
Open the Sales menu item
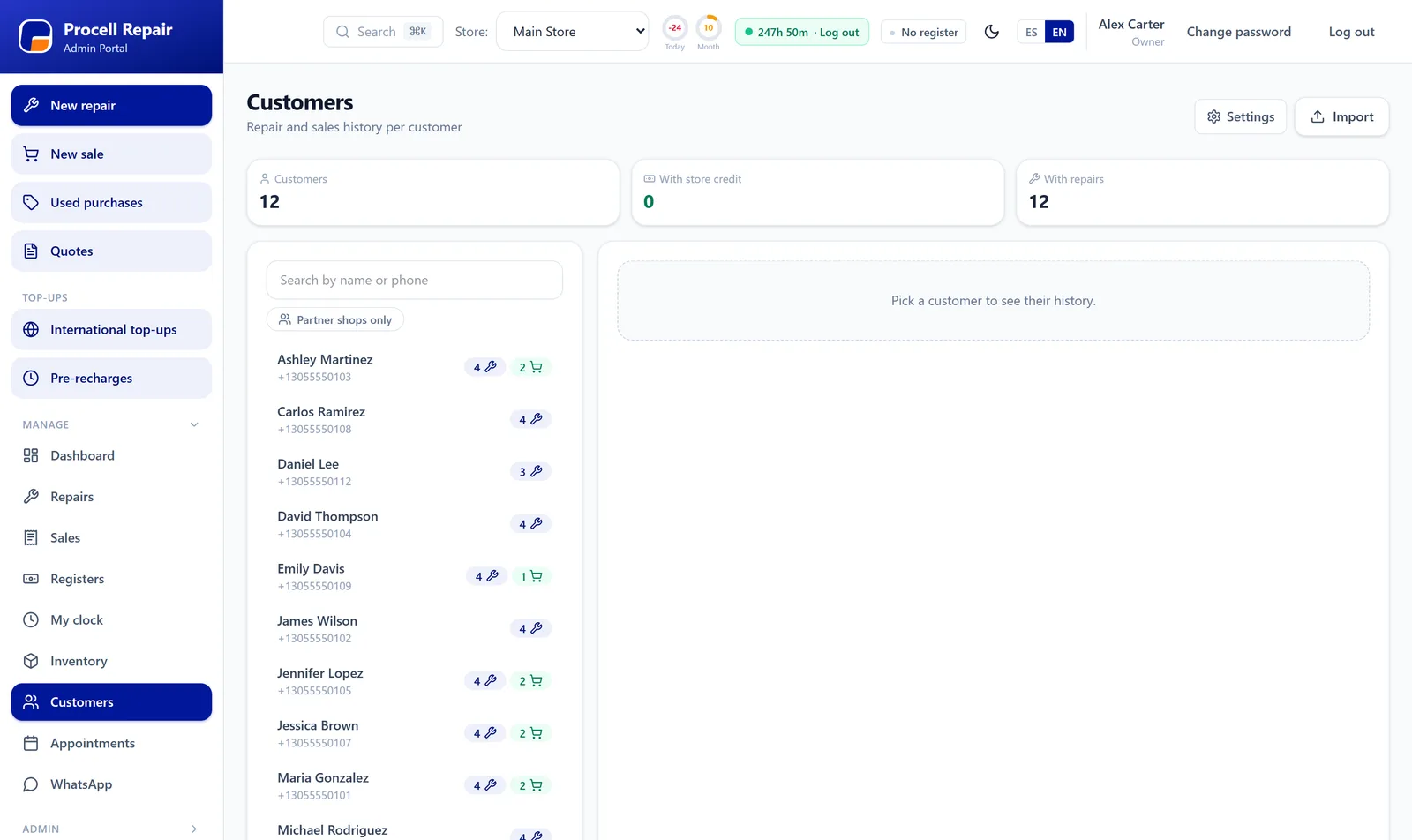click(111, 537)
